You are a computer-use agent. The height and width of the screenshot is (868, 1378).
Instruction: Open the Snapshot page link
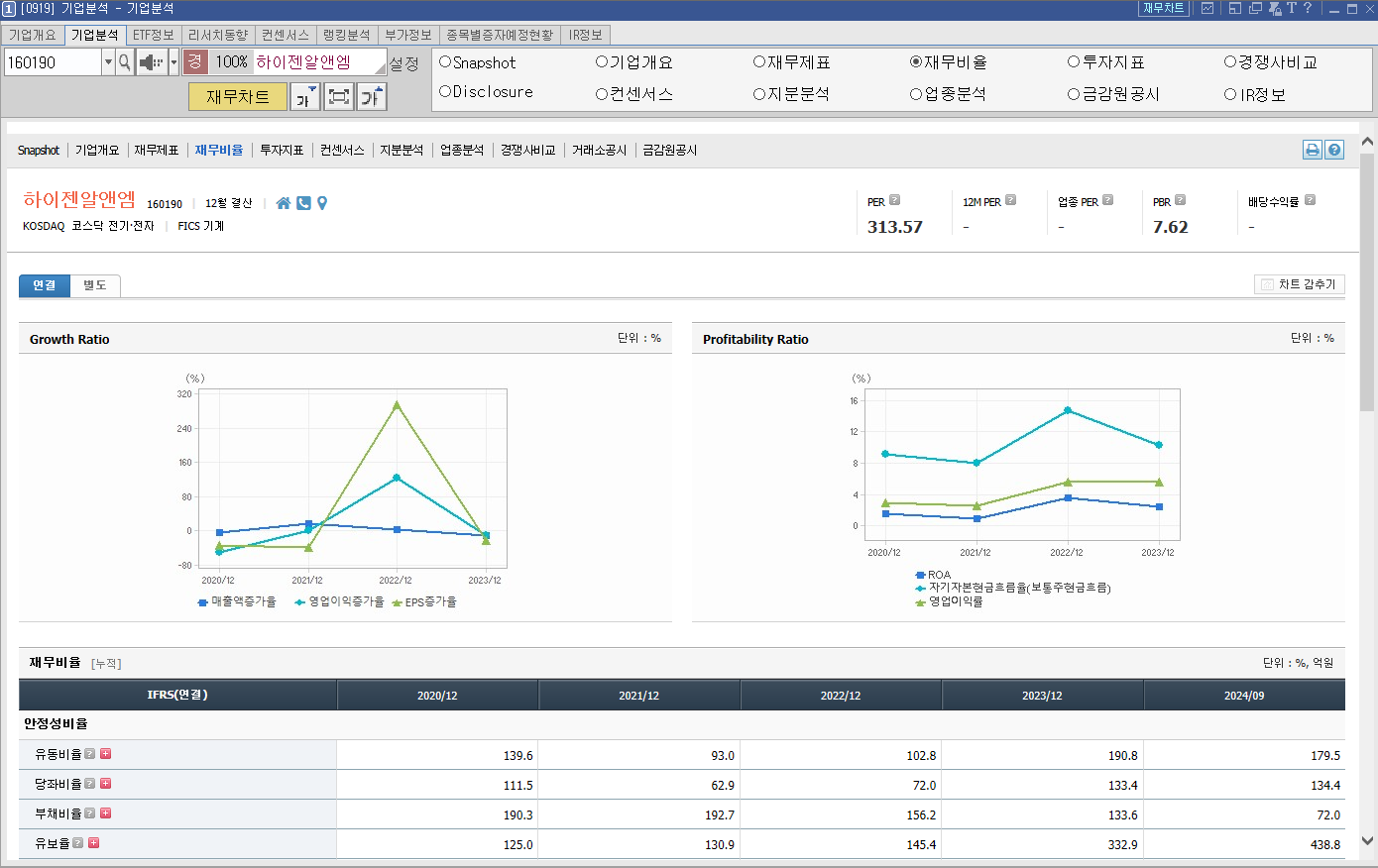(39, 151)
